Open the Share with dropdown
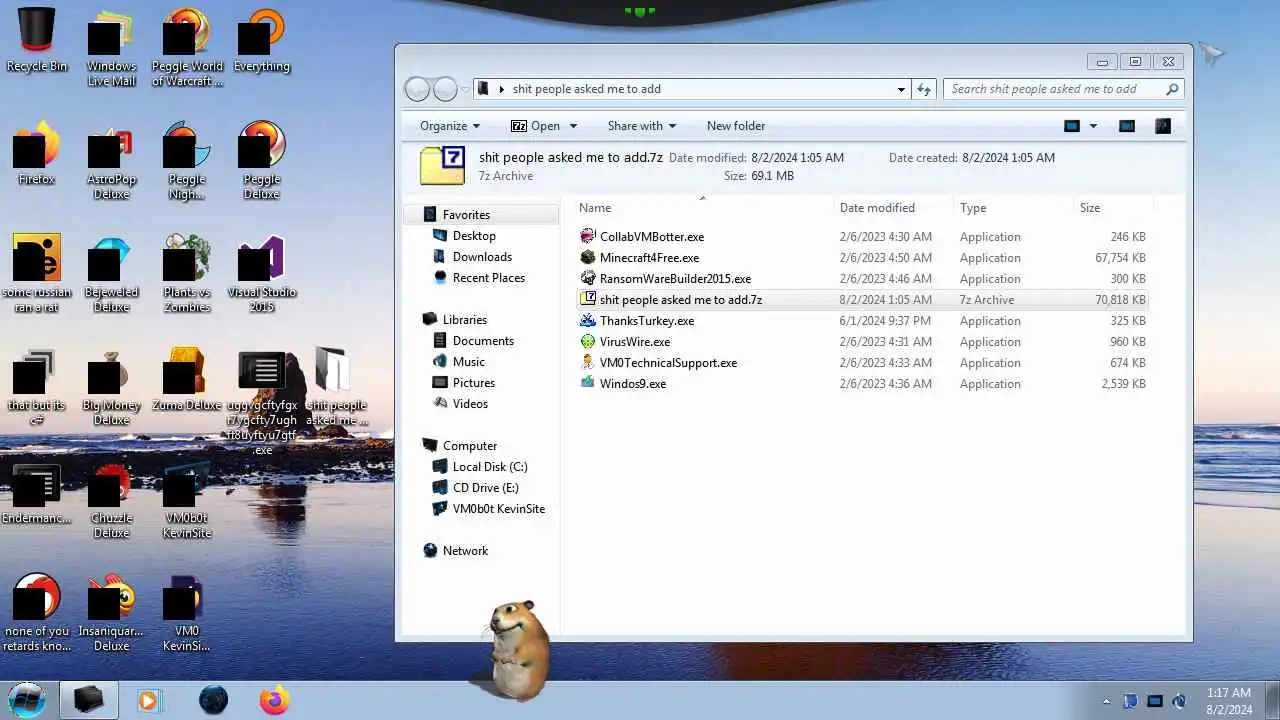The height and width of the screenshot is (720, 1280). (641, 126)
